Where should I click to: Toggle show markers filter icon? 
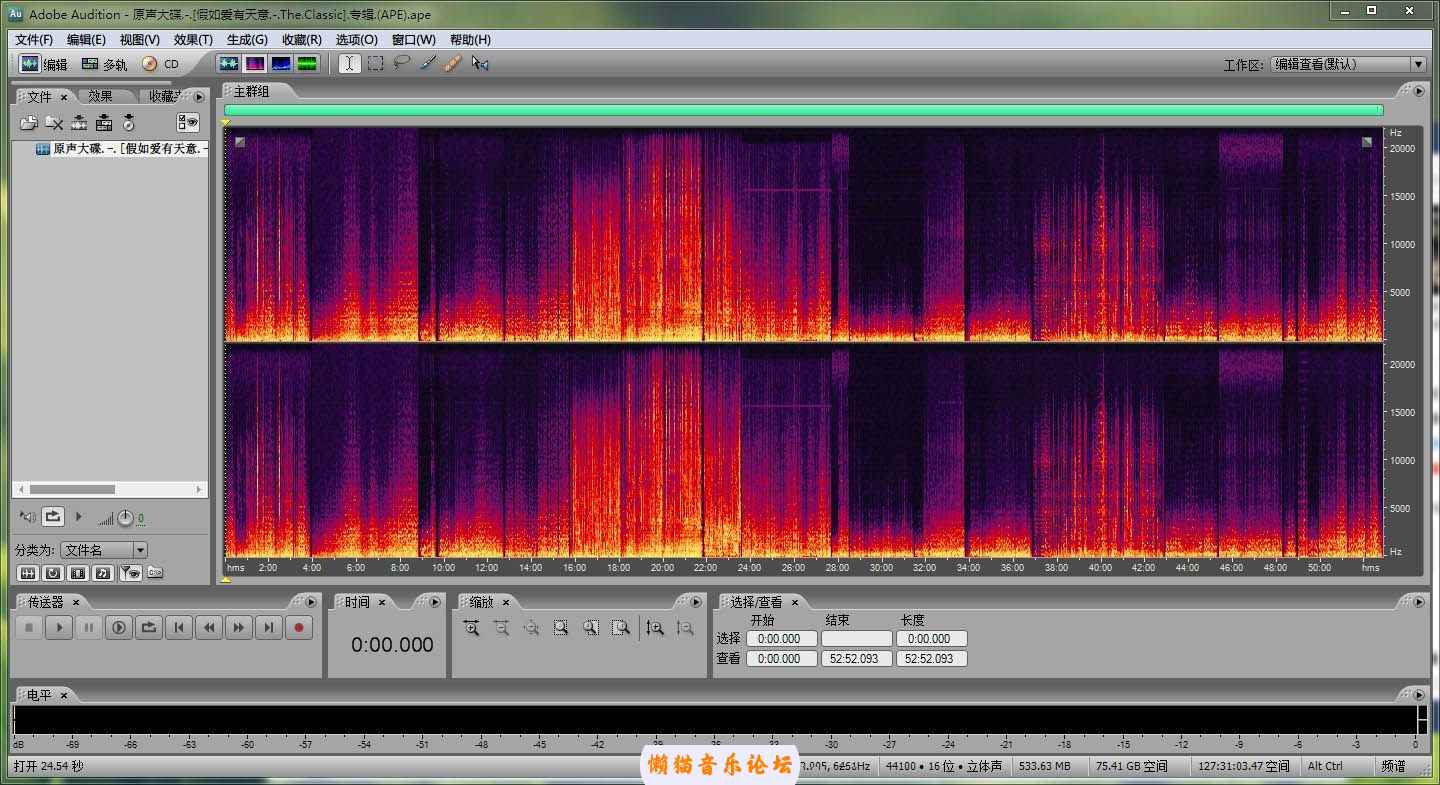(130, 573)
